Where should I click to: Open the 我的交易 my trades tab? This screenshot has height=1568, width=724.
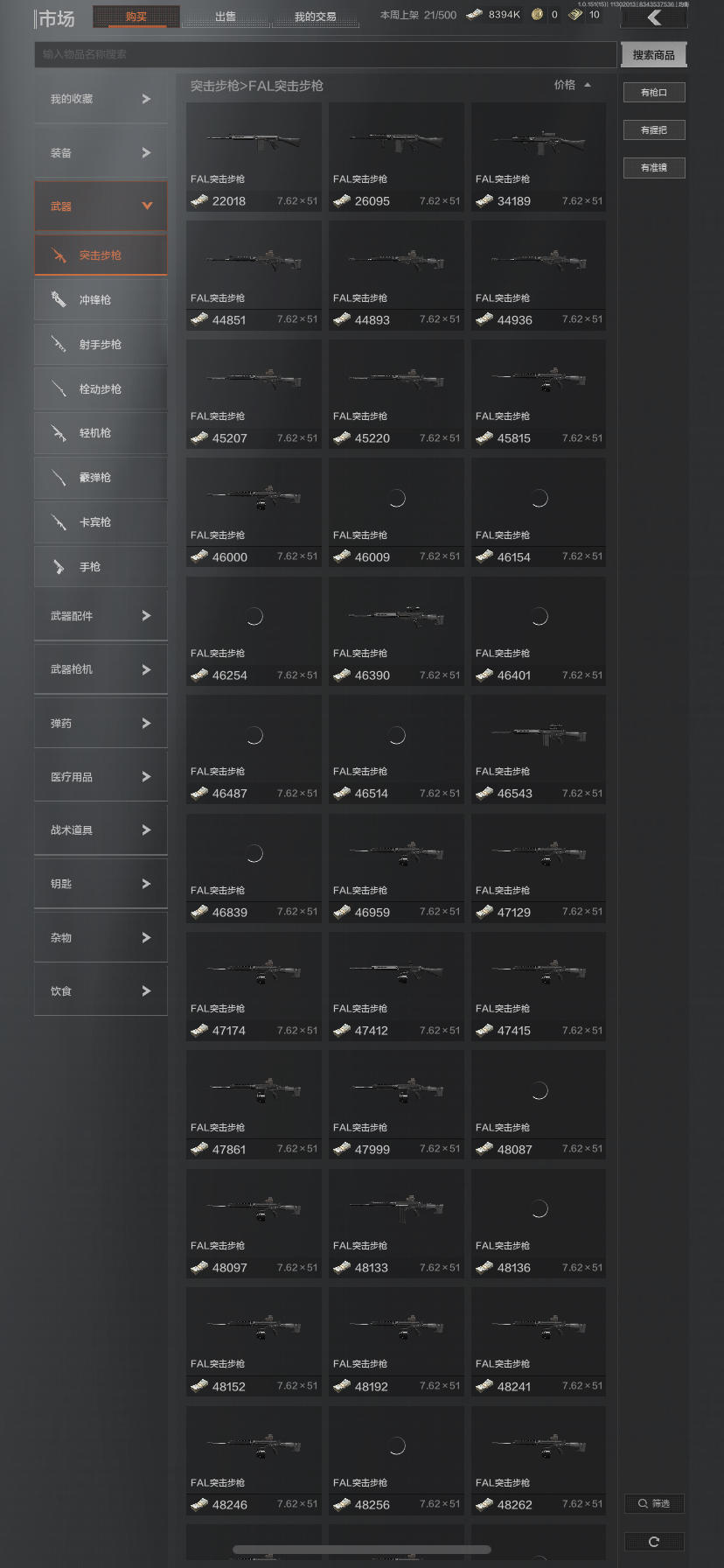315,17
